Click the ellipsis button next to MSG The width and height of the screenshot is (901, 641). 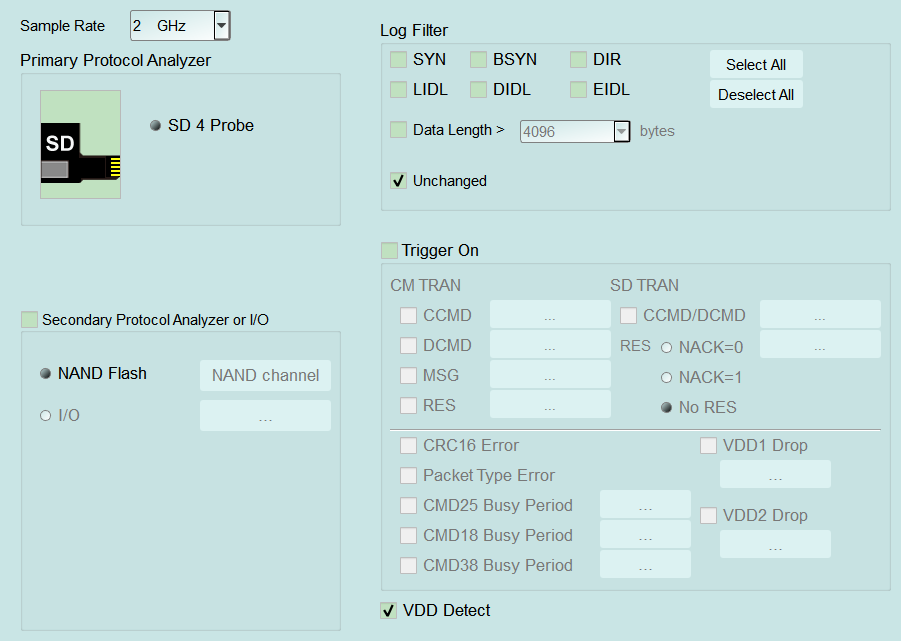(x=550, y=374)
